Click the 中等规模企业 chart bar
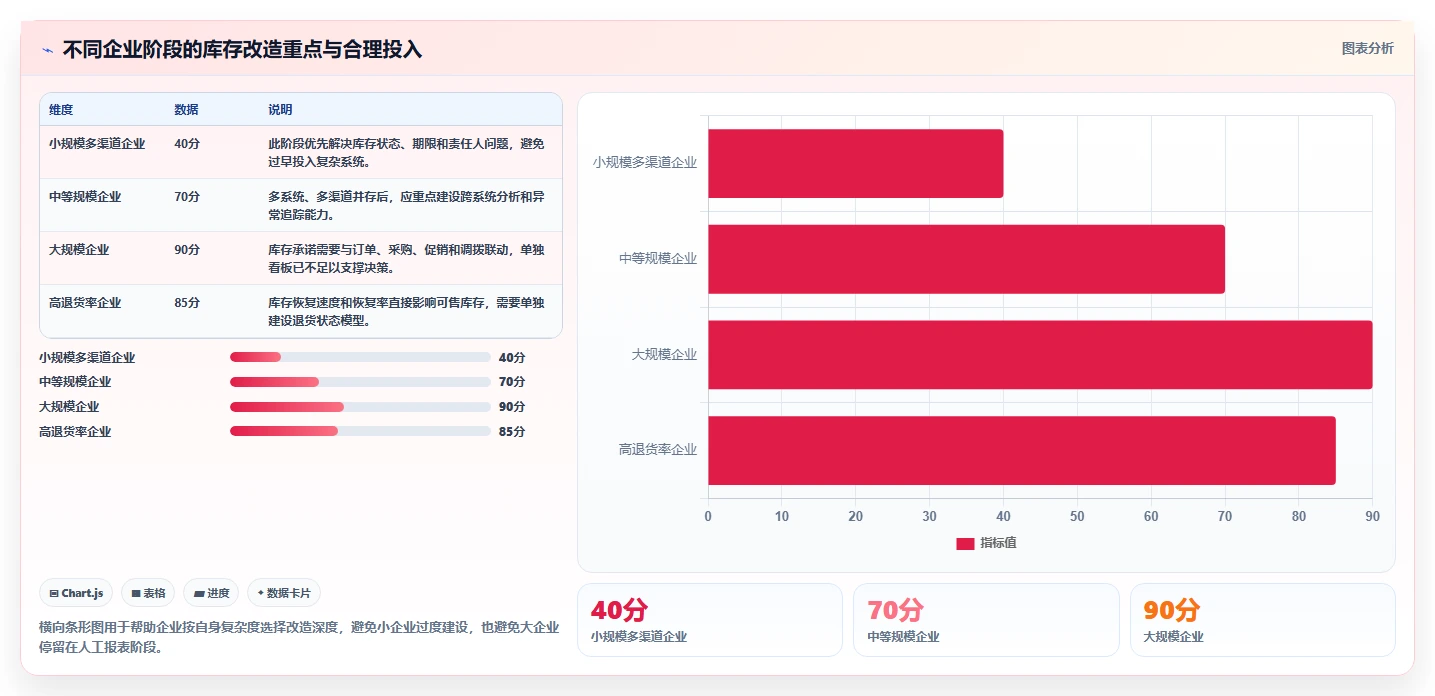The image size is (1435, 696). (x=967, y=259)
